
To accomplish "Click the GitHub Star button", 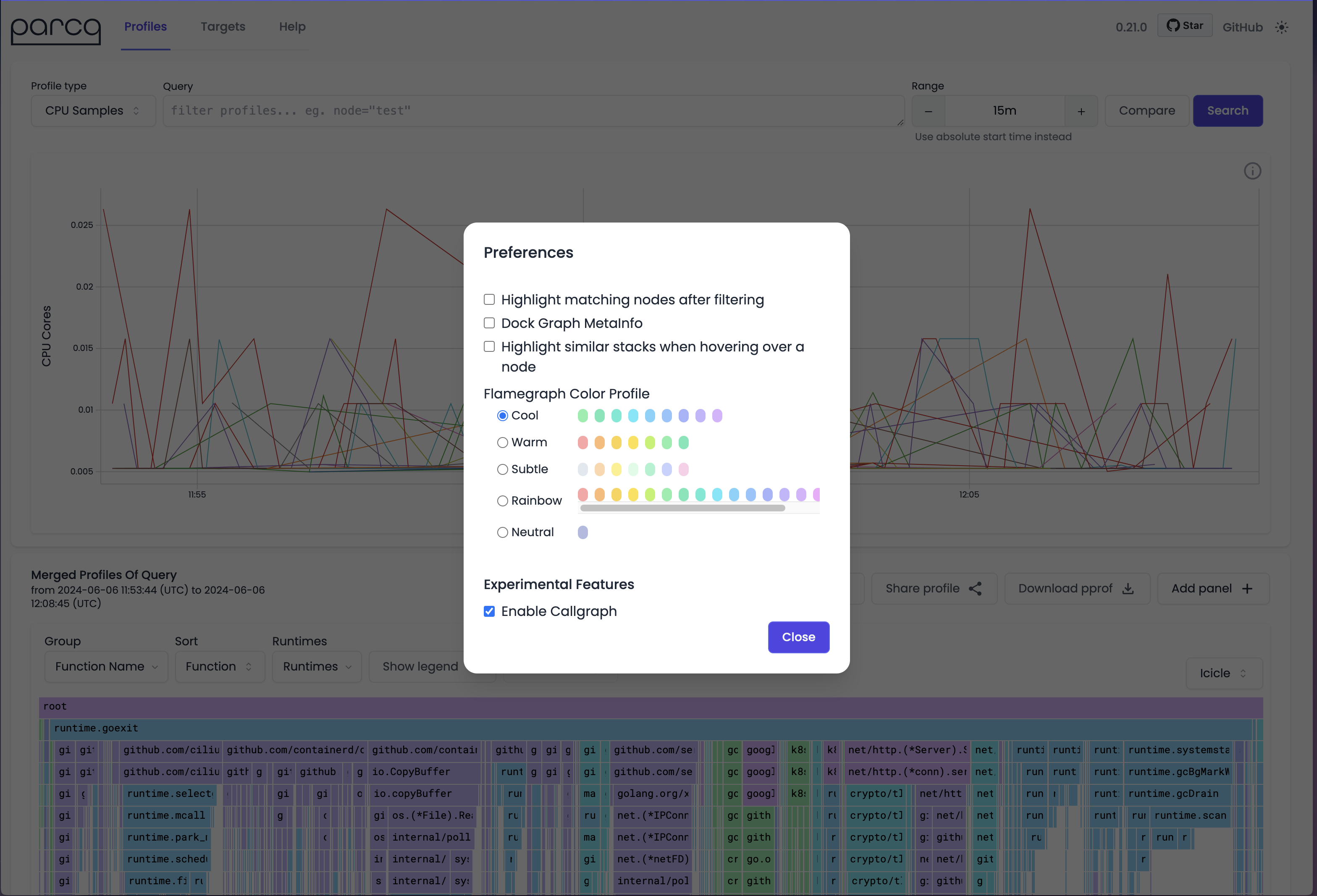I will [1184, 26].
